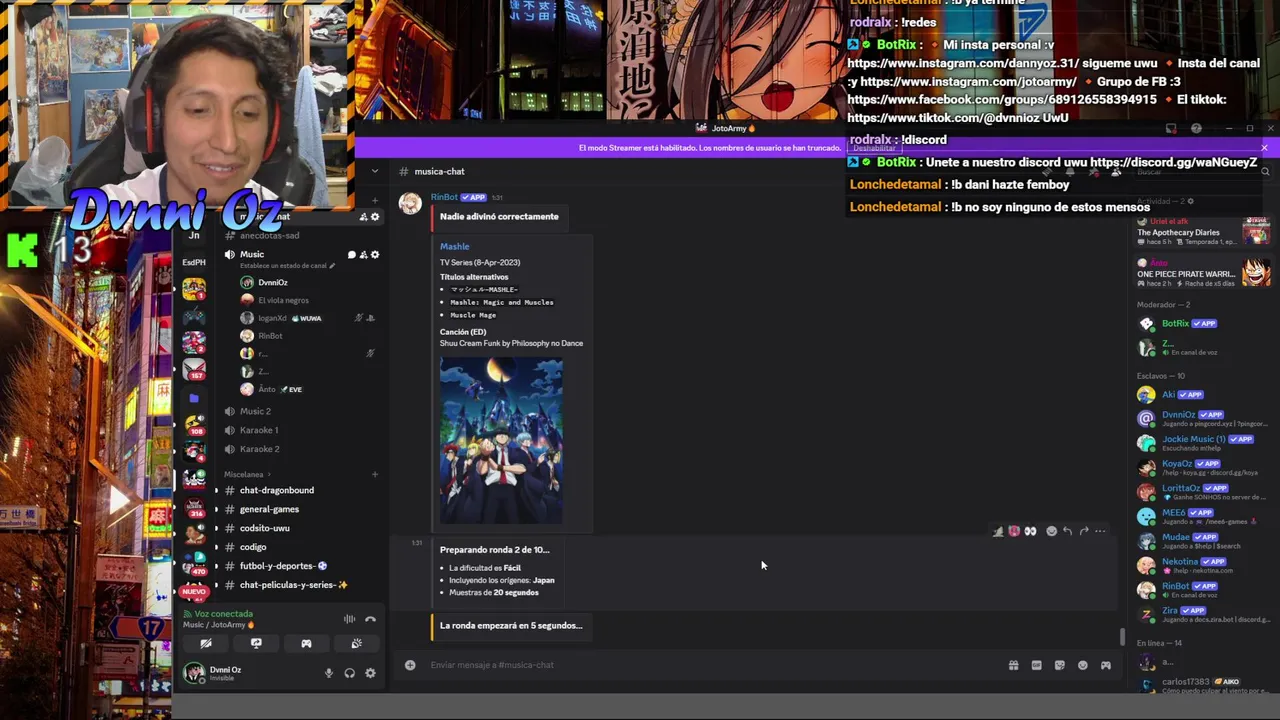This screenshot has width=1280, height=720.
Task: Turn on camera in voice panel
Action: pos(206,644)
